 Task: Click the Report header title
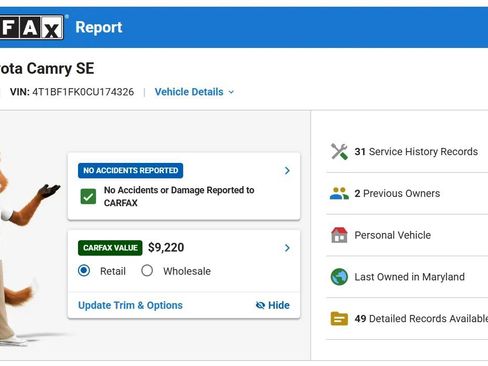pyautogui.click(x=99, y=27)
